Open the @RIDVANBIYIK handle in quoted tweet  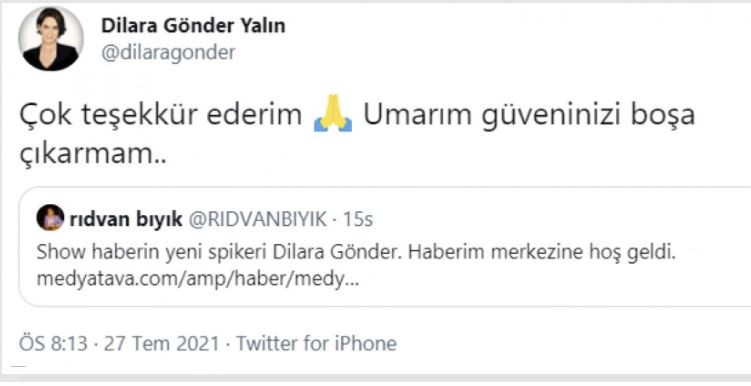click(x=258, y=219)
